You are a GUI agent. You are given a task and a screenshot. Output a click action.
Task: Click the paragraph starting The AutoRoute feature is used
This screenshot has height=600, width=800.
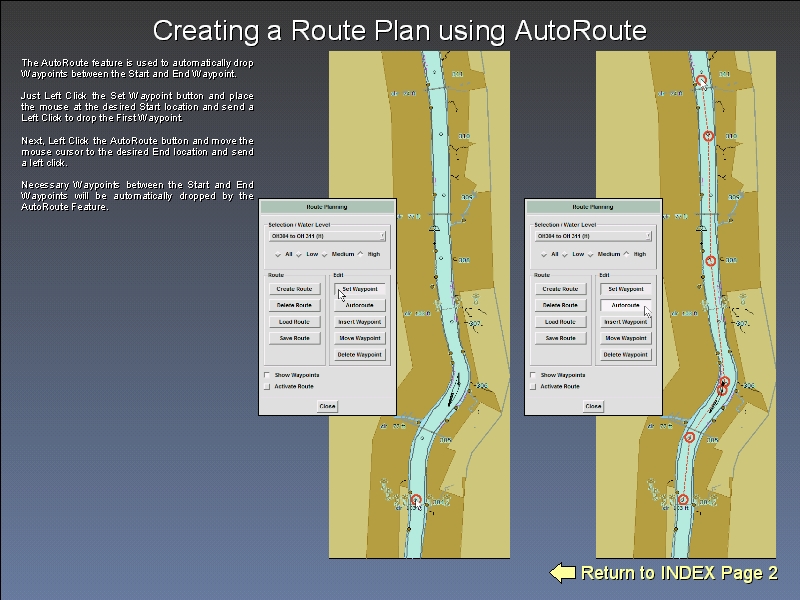137,68
